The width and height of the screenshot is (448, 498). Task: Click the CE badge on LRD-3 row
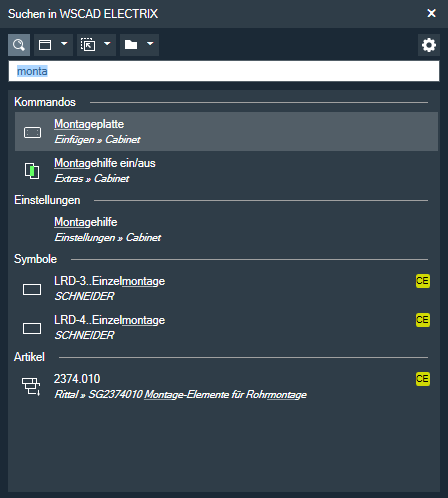coord(423,281)
